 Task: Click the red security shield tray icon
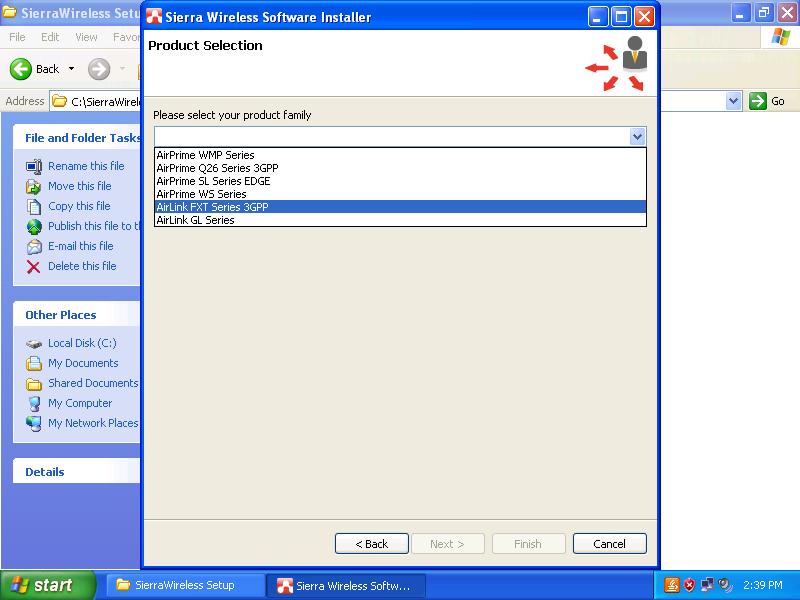[689, 585]
